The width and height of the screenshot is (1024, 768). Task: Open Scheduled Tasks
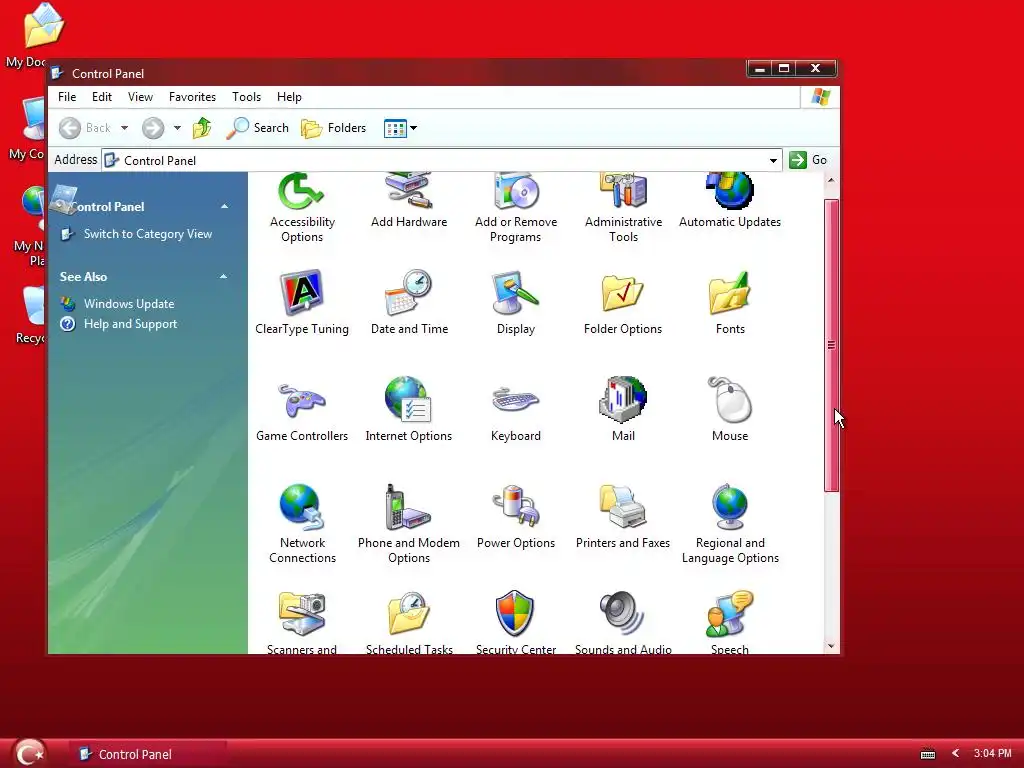(x=409, y=622)
